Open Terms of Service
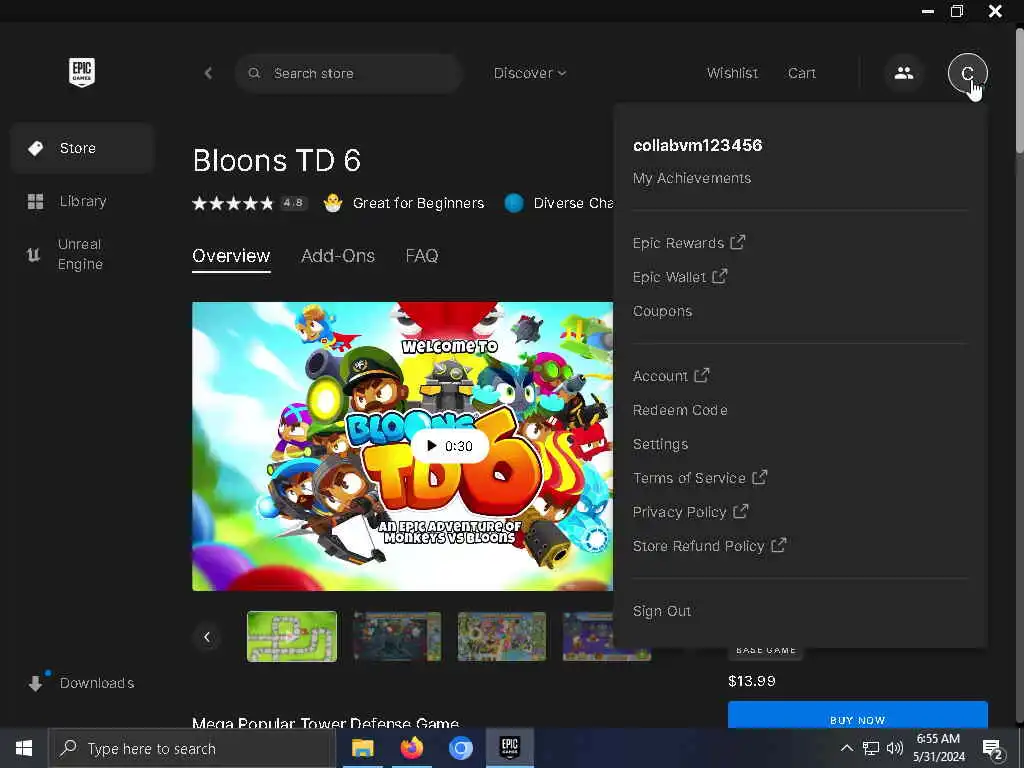The width and height of the screenshot is (1024, 768). 699,478
